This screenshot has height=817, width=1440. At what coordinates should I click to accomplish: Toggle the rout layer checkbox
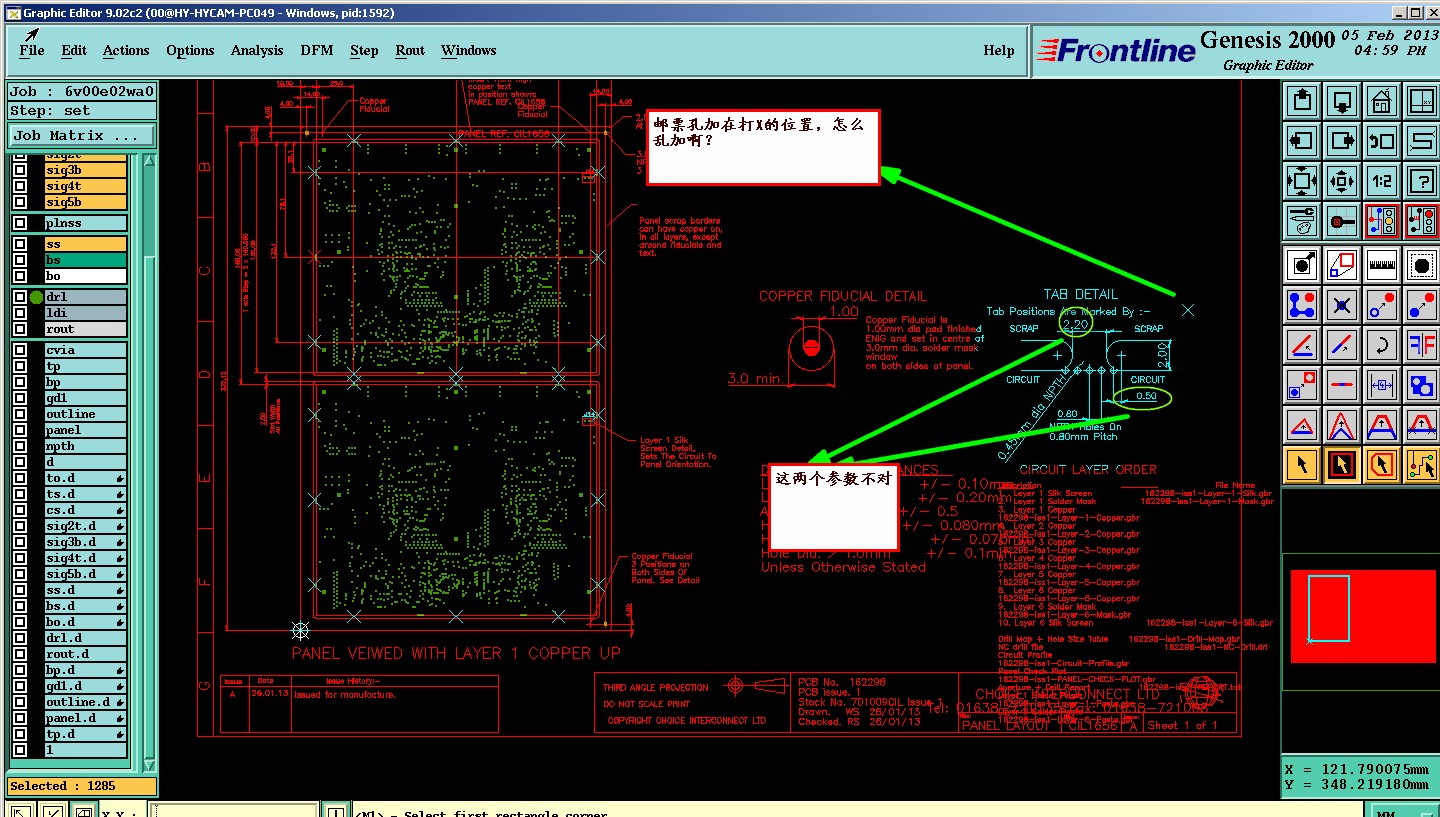tap(20, 329)
